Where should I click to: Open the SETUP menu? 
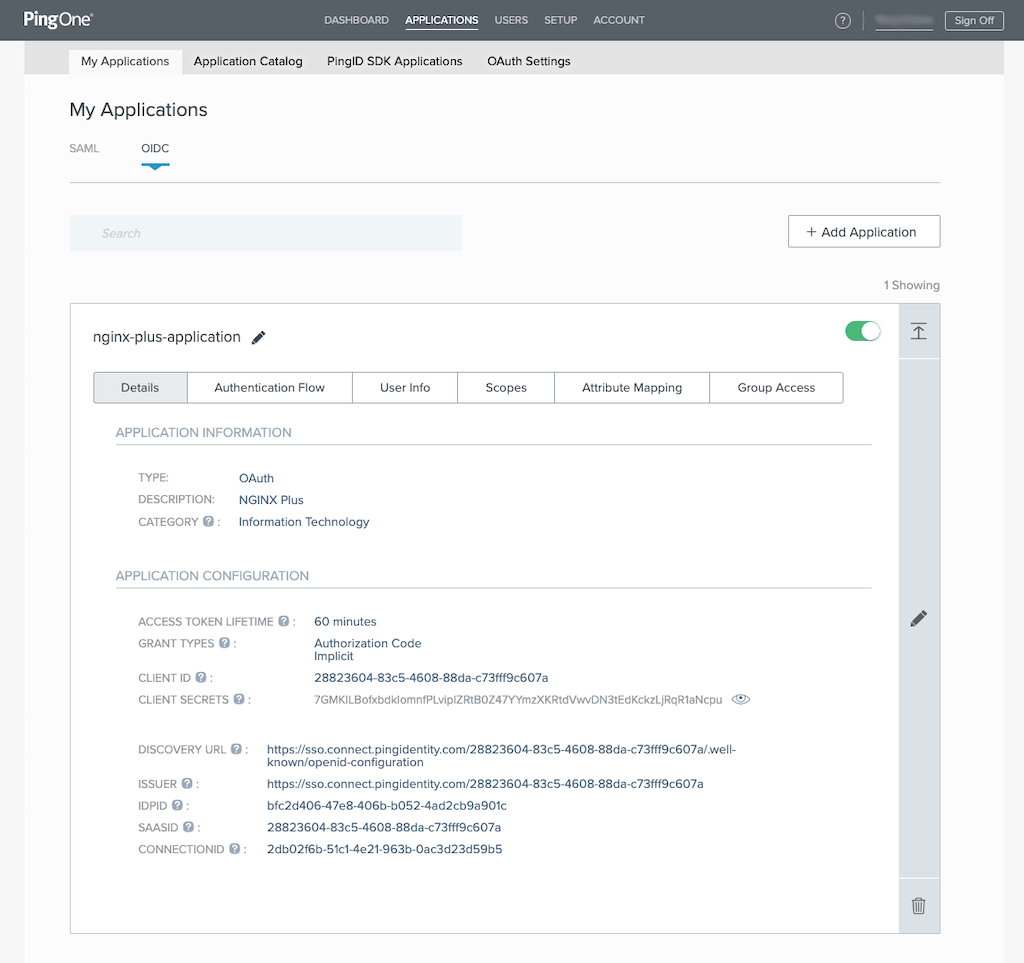[560, 20]
